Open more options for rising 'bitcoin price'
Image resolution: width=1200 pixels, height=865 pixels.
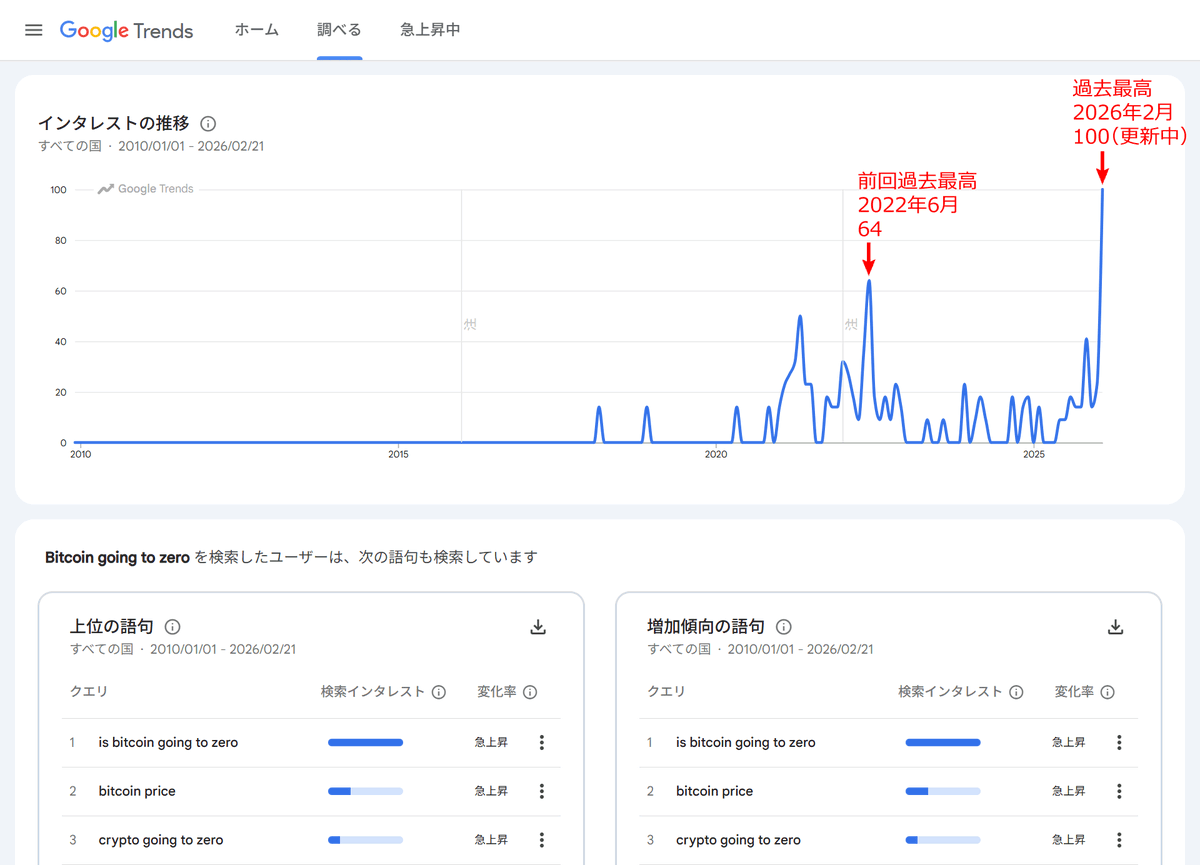[x=1119, y=791]
